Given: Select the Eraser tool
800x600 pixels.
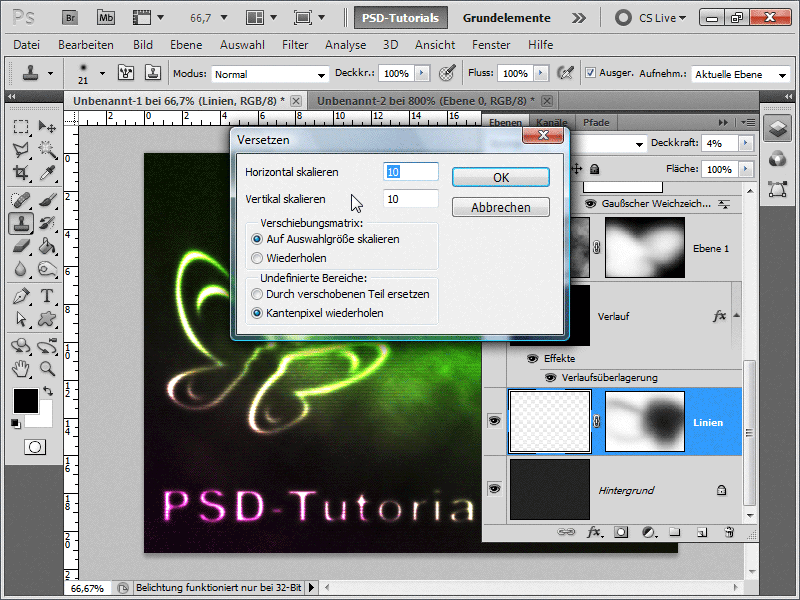Looking at the screenshot, I should click(x=21, y=246).
